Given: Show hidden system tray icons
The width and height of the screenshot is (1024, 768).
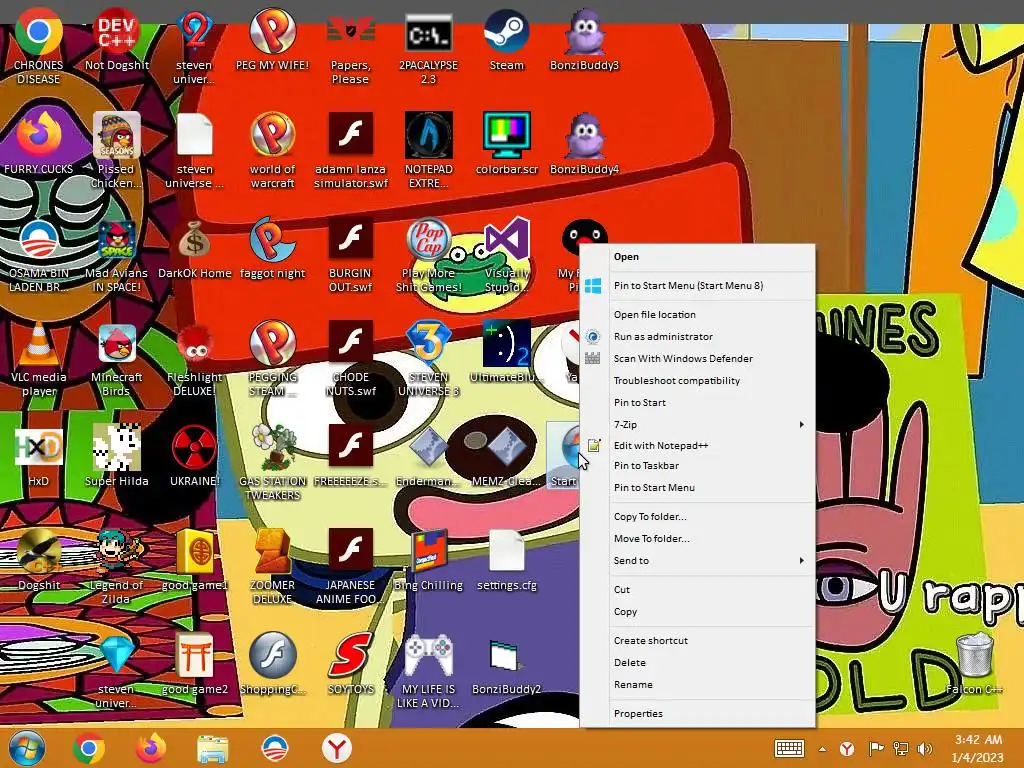Looking at the screenshot, I should (822, 749).
